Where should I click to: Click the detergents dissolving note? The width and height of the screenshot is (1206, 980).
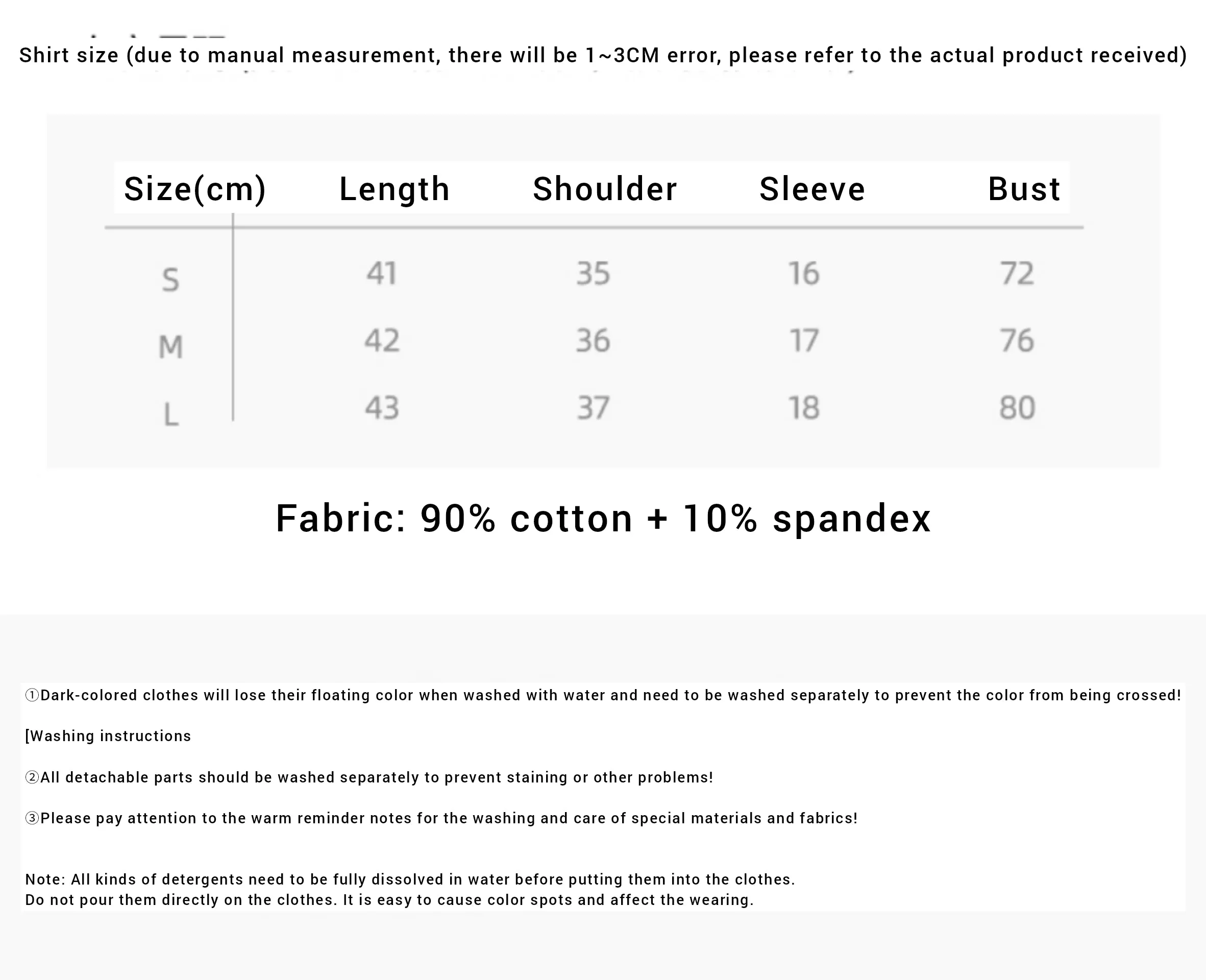click(x=410, y=889)
